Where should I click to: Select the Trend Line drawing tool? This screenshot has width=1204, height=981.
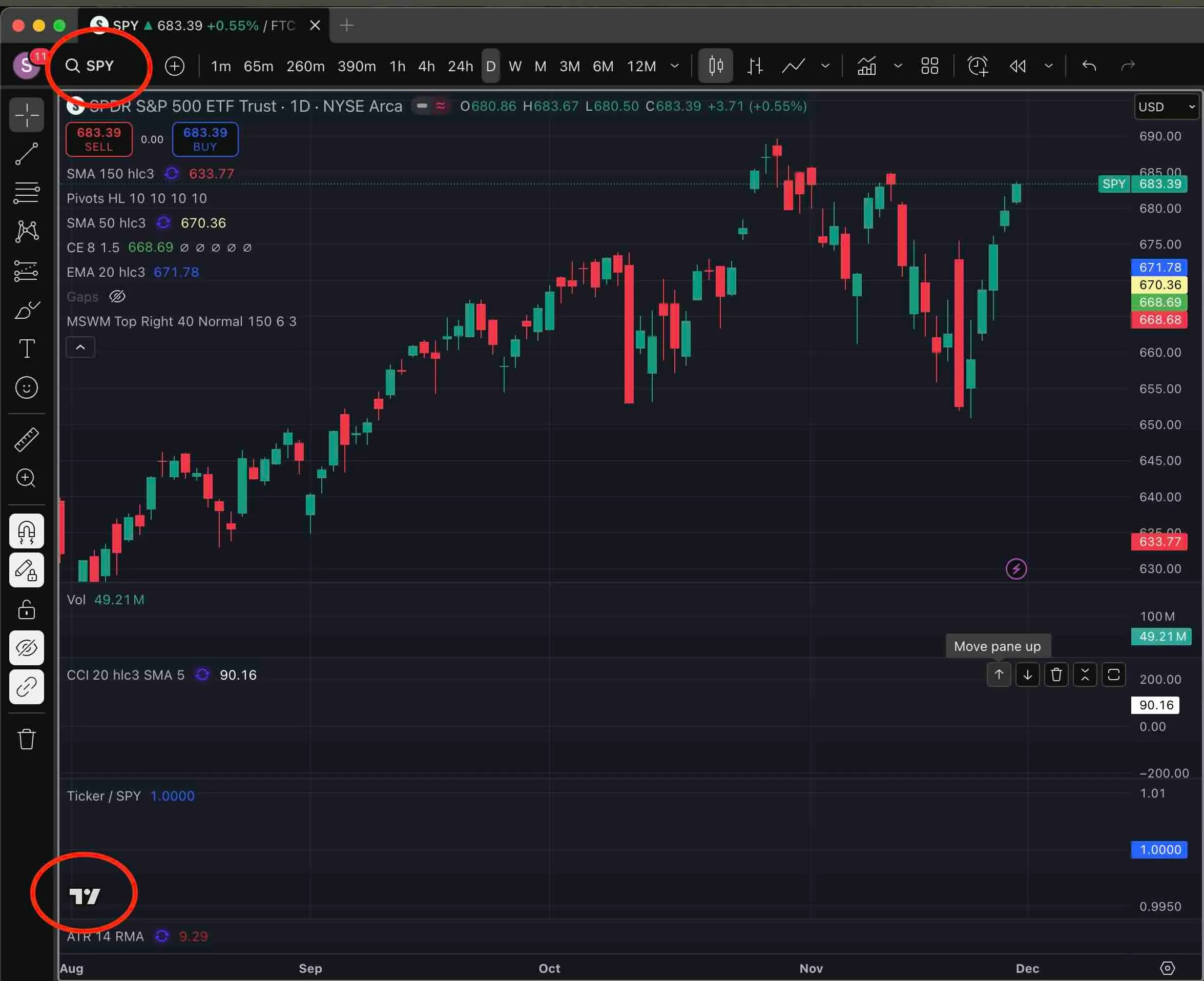(26, 154)
